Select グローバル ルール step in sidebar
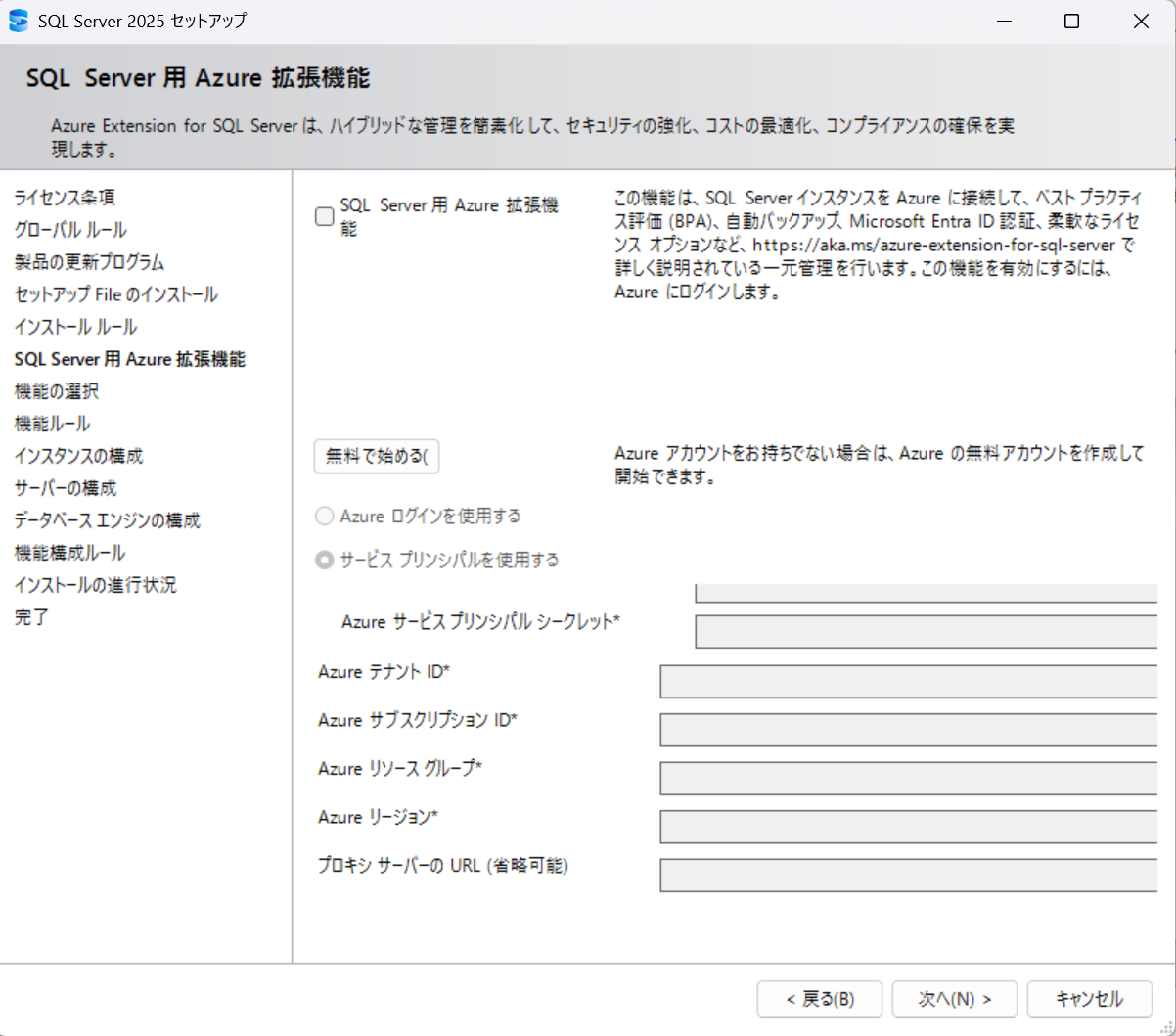 [70, 230]
